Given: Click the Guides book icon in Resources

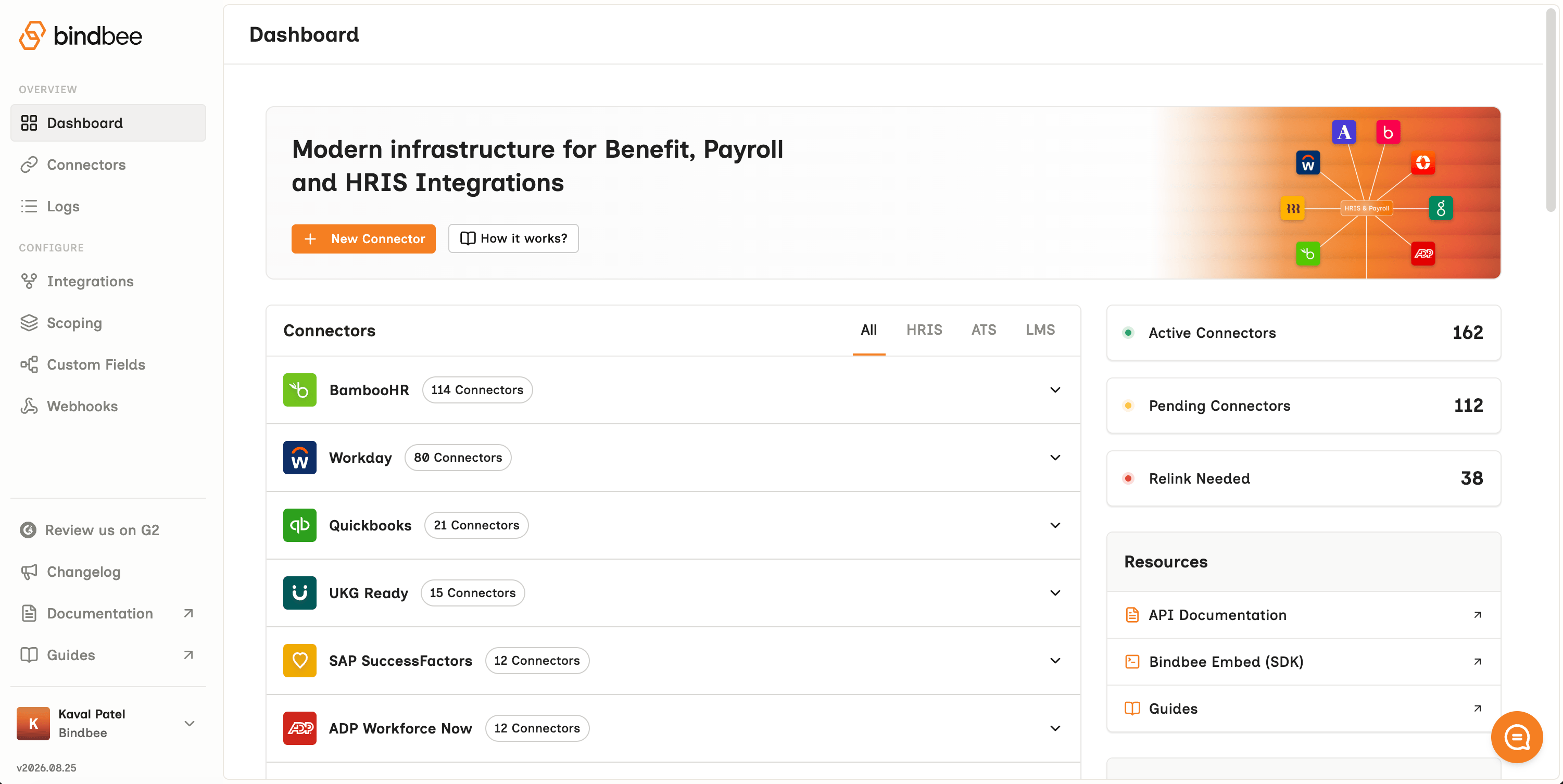Looking at the screenshot, I should point(1132,708).
